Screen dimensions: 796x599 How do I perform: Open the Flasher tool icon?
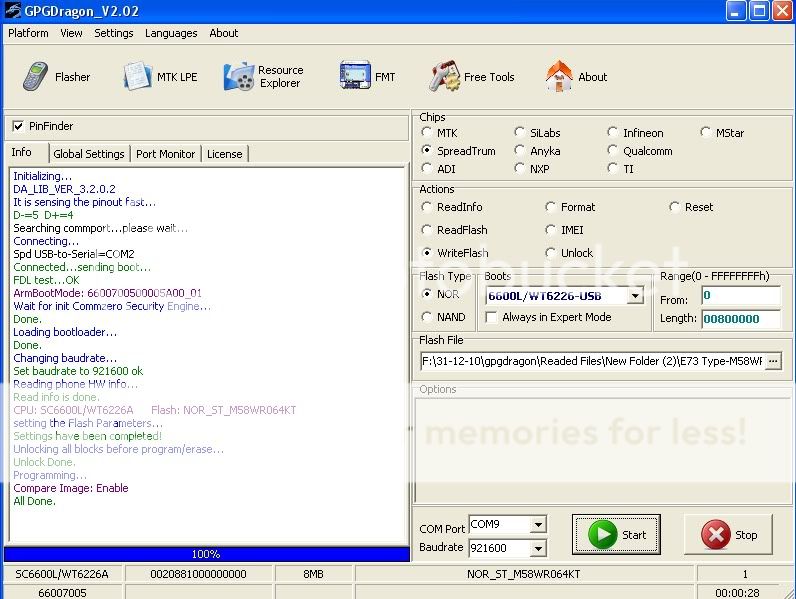[36, 77]
